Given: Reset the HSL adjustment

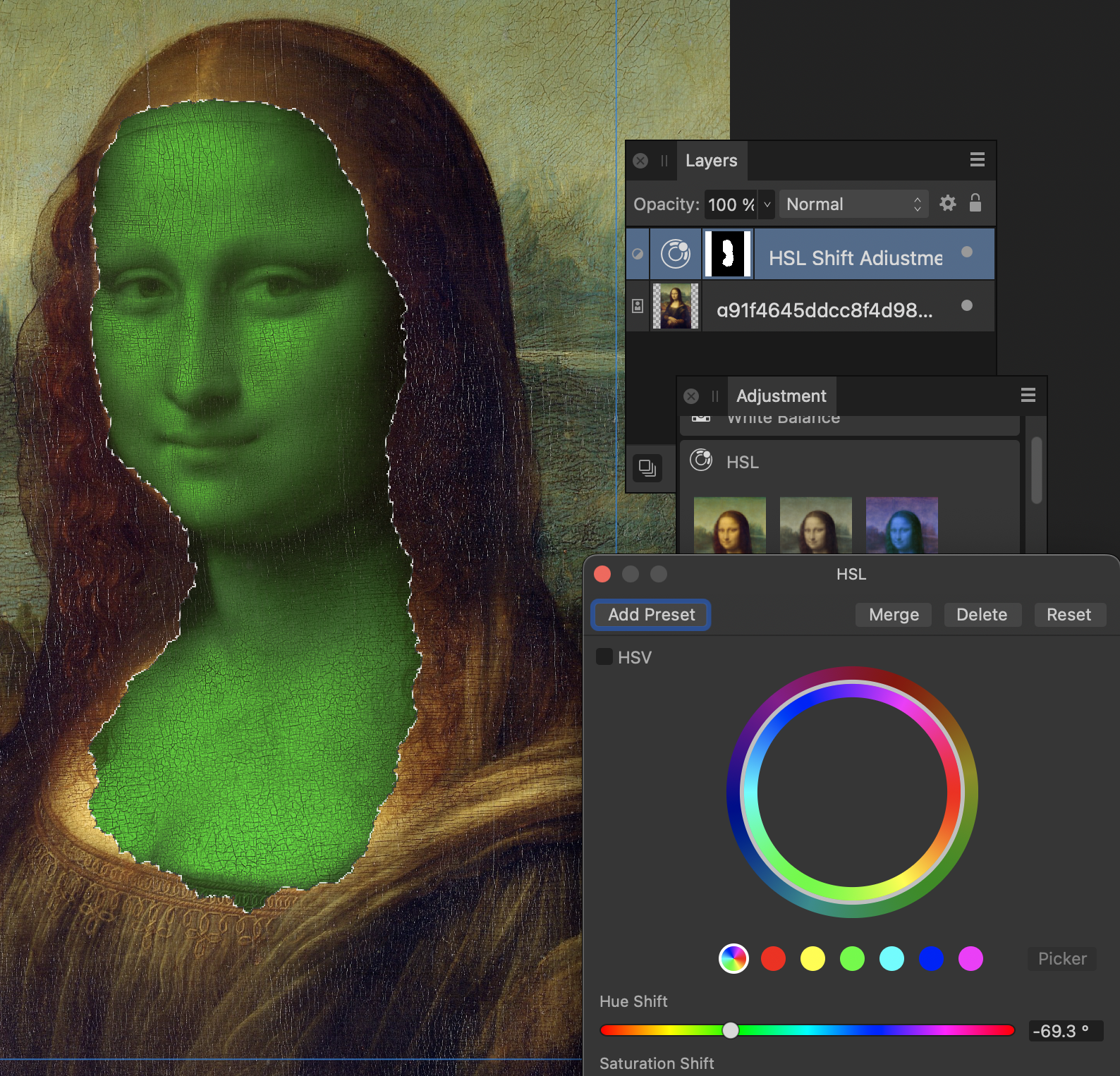Looking at the screenshot, I should click(1069, 615).
